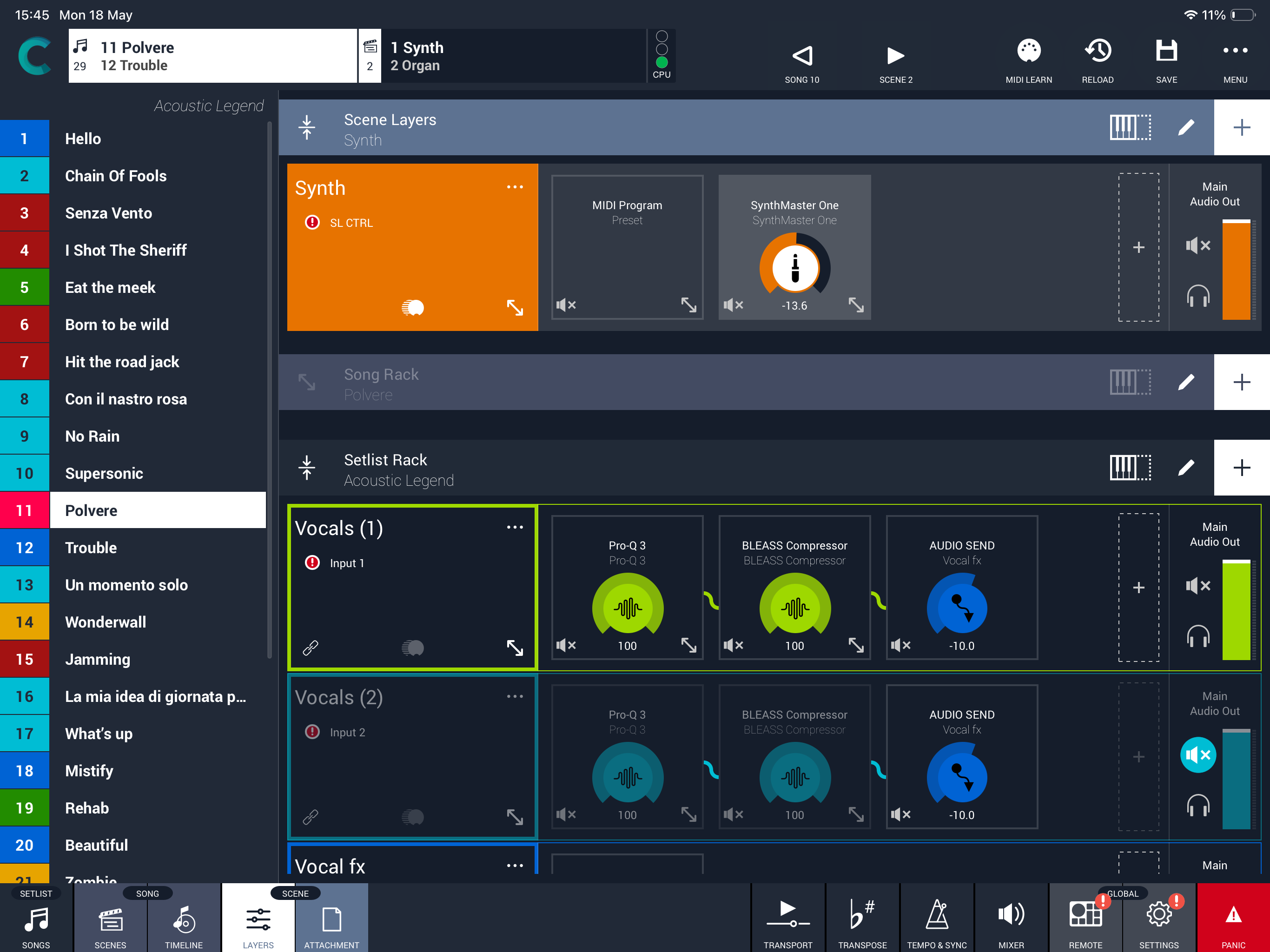Collapse the Setlist Rack section
The image size is (1270, 952).
307,467
